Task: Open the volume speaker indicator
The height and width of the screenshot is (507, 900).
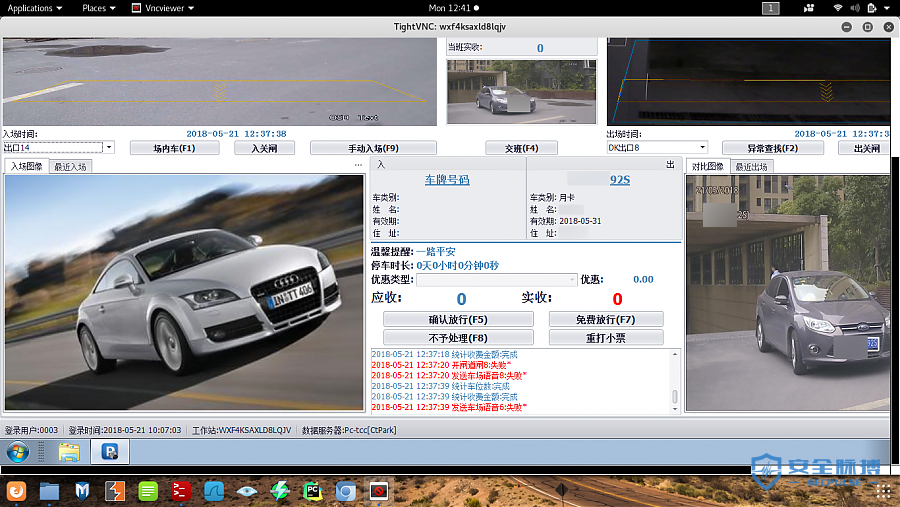Action: [x=855, y=8]
